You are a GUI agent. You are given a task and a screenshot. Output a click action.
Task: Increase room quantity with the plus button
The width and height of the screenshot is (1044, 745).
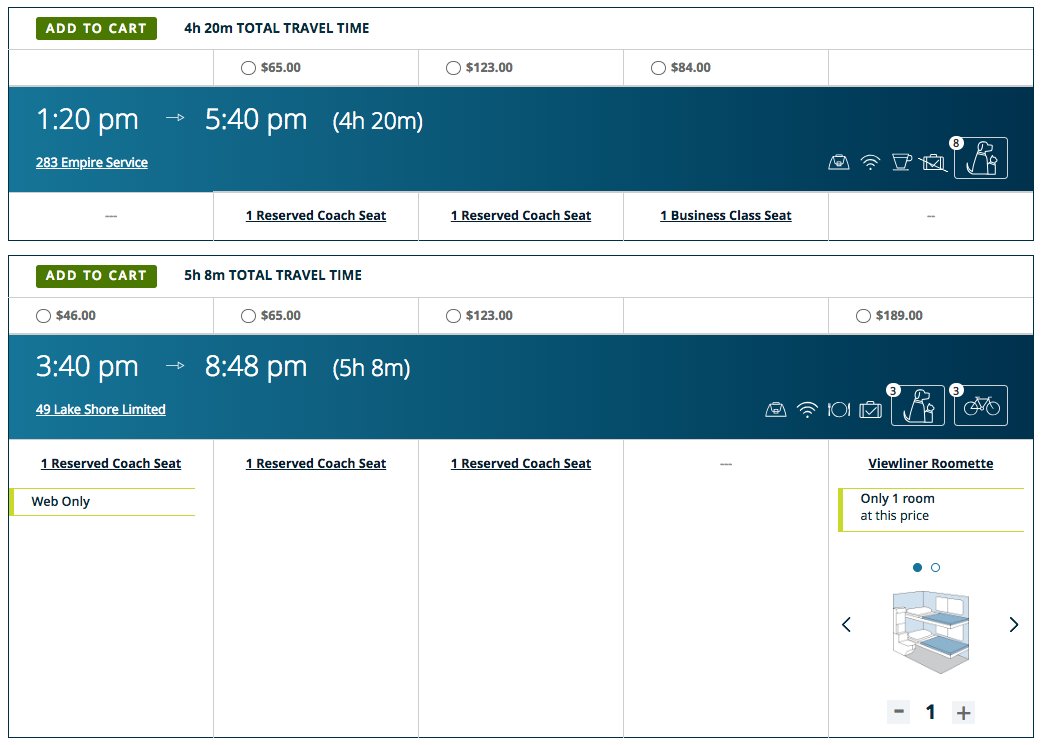963,712
